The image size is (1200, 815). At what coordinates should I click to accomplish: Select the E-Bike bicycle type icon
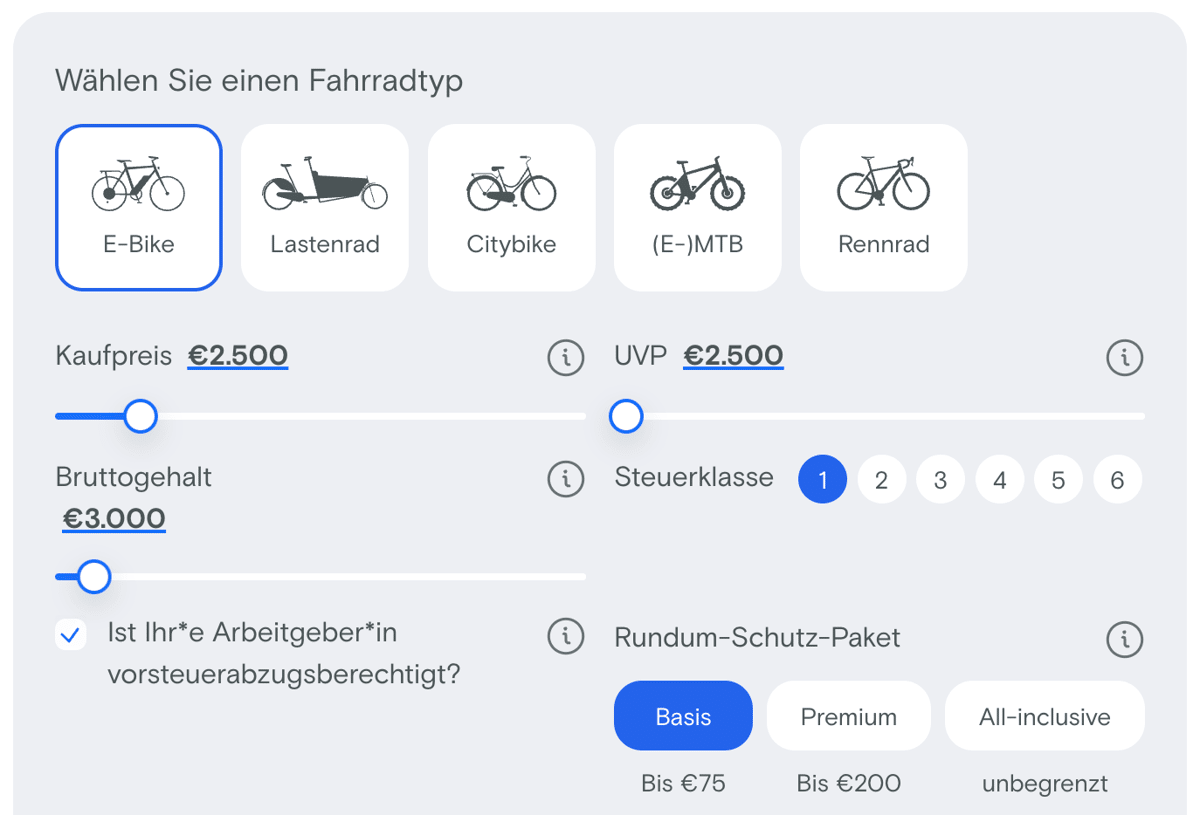click(x=138, y=206)
